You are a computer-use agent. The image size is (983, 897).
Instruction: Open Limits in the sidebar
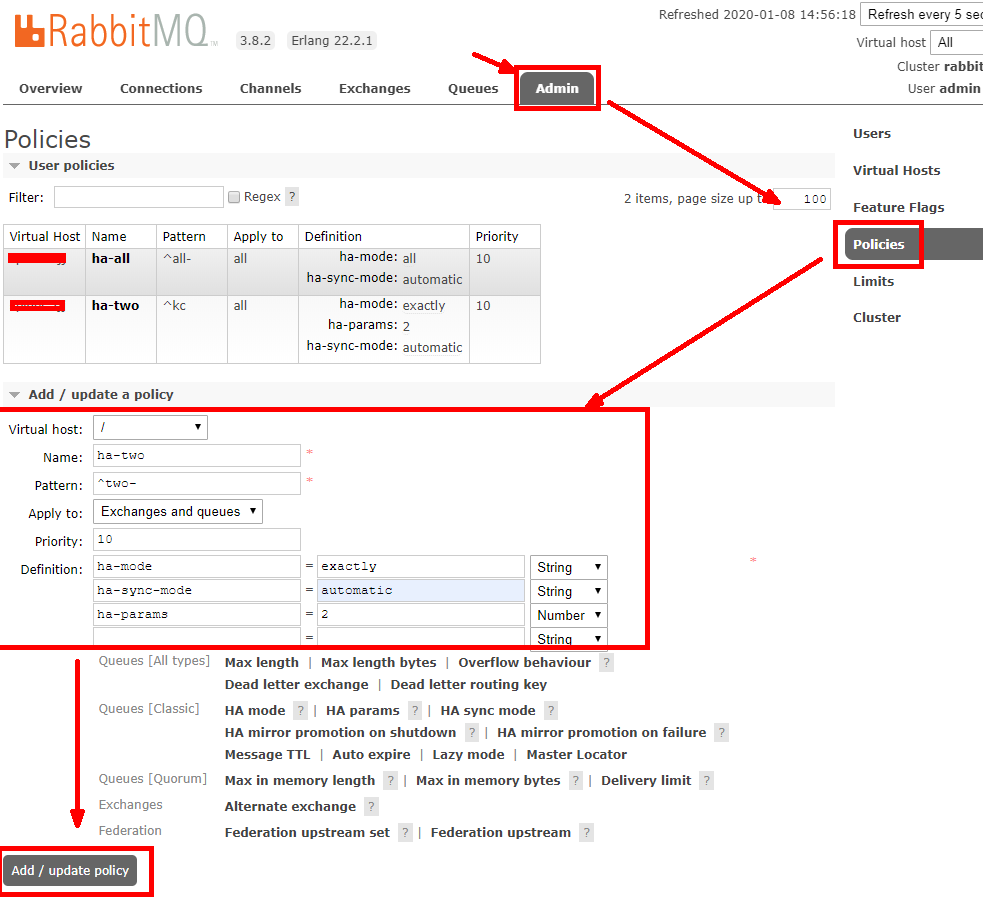(873, 281)
